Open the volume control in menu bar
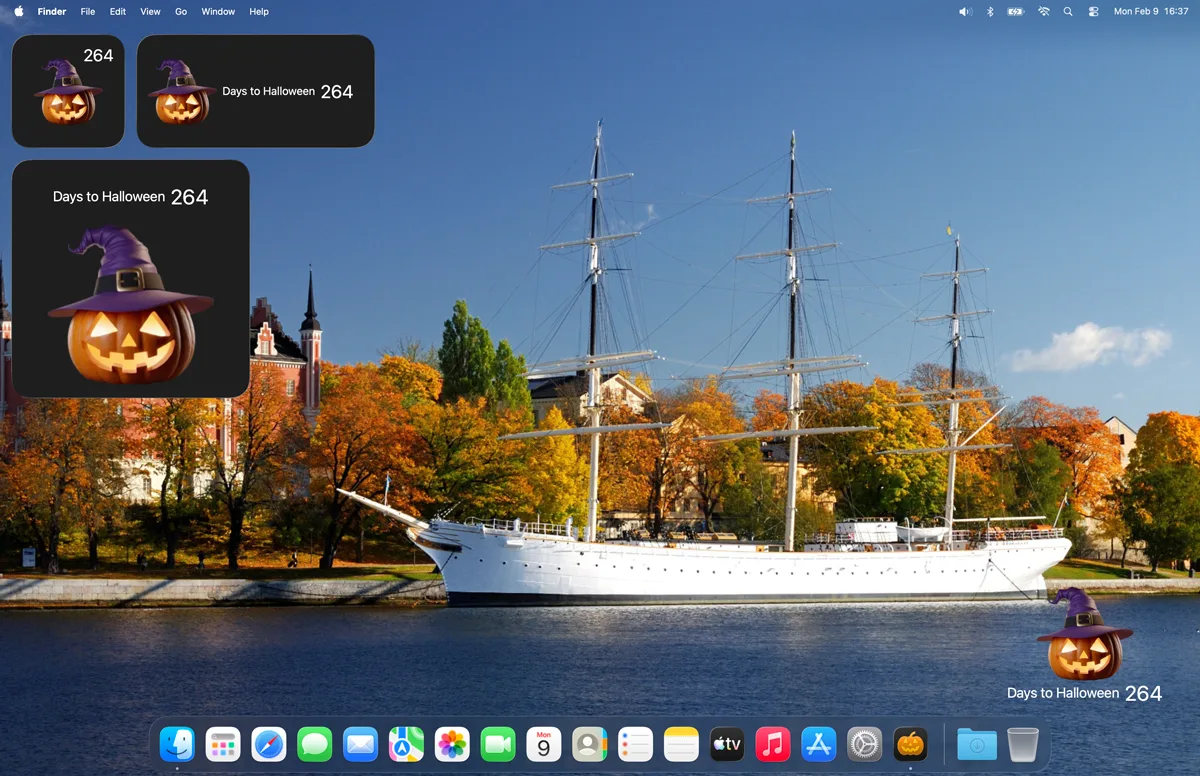The height and width of the screenshot is (776, 1200). tap(965, 12)
